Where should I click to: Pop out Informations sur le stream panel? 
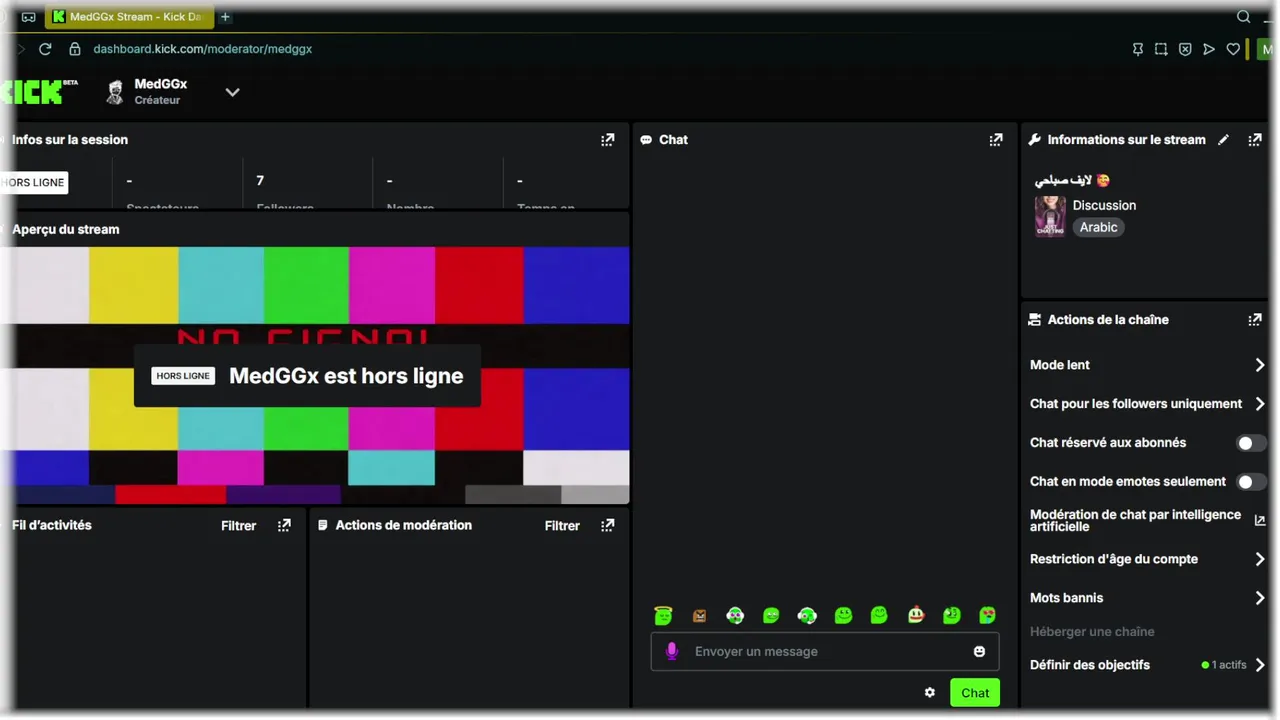(1255, 140)
